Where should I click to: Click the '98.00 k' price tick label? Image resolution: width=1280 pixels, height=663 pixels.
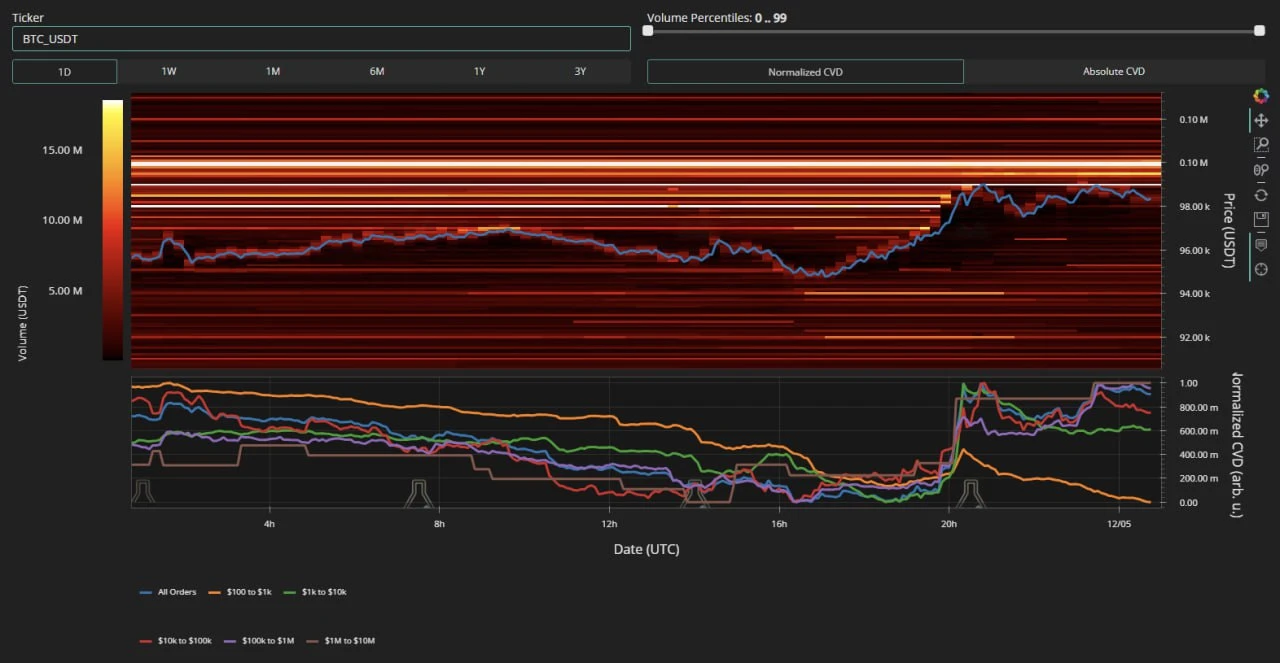[1194, 207]
